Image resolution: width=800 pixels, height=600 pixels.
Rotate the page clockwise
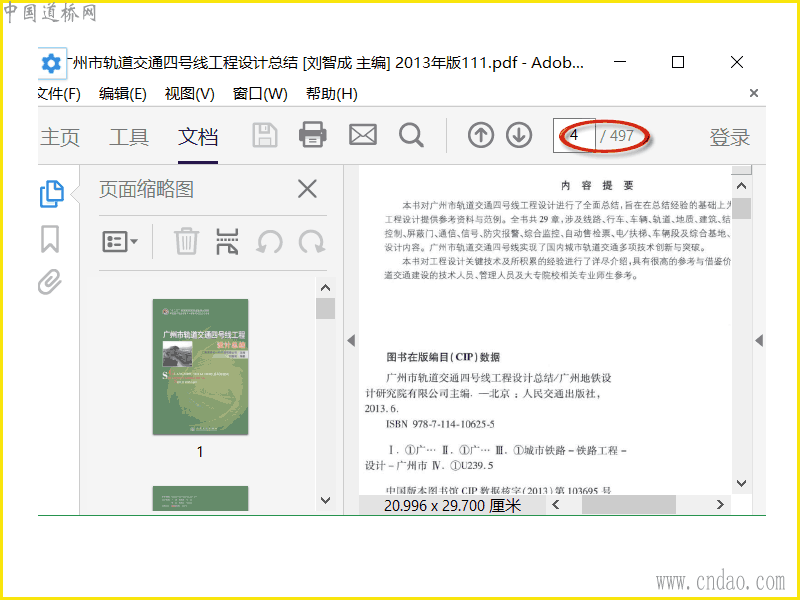click(312, 241)
